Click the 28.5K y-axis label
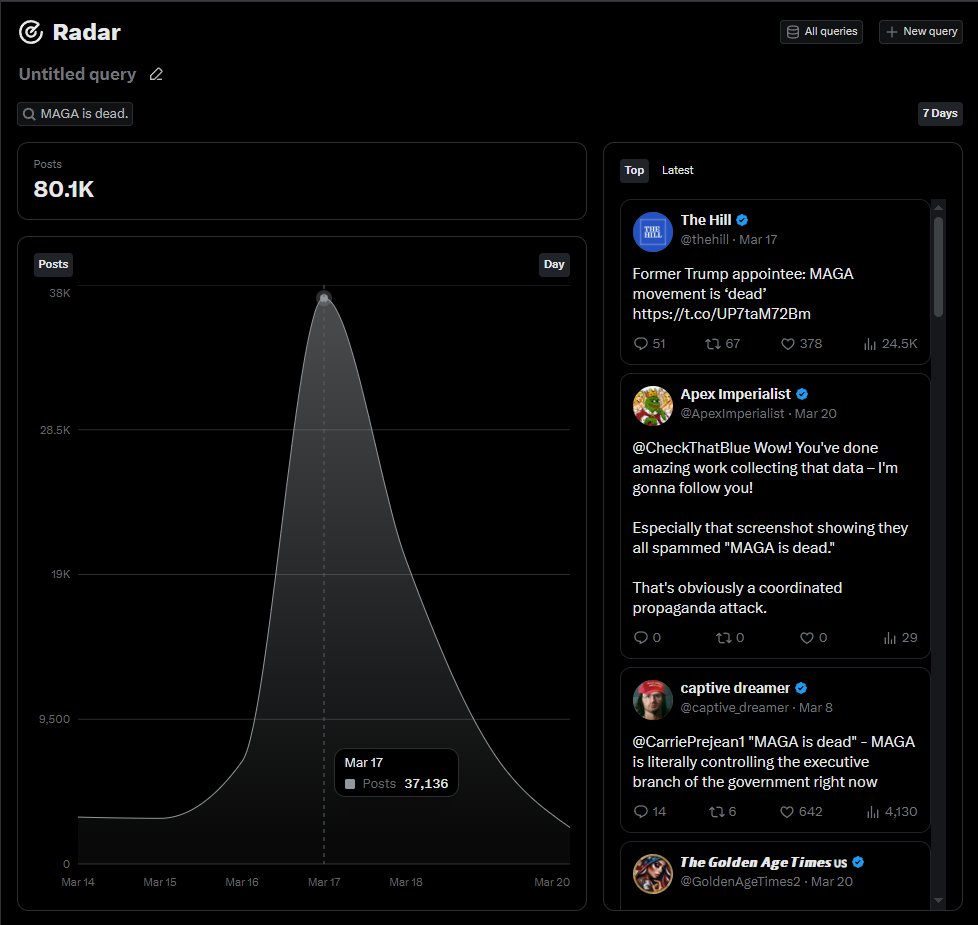 [55, 430]
